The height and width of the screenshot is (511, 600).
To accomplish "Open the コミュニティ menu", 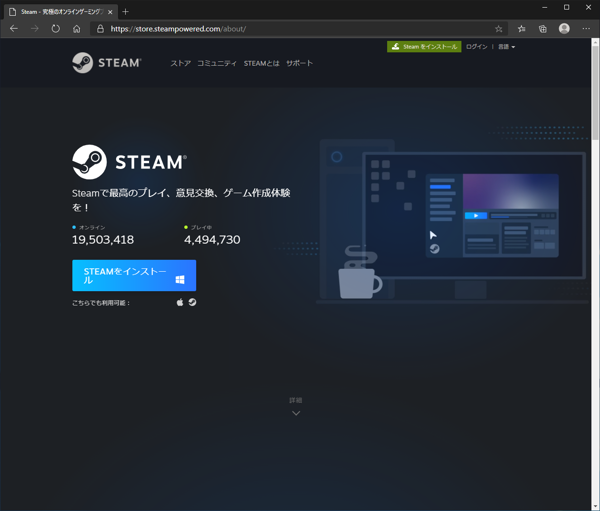I will [x=217, y=63].
